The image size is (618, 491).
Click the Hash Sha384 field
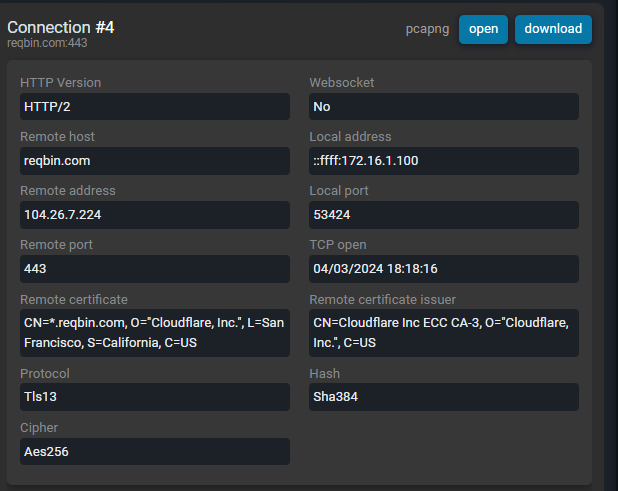(444, 397)
